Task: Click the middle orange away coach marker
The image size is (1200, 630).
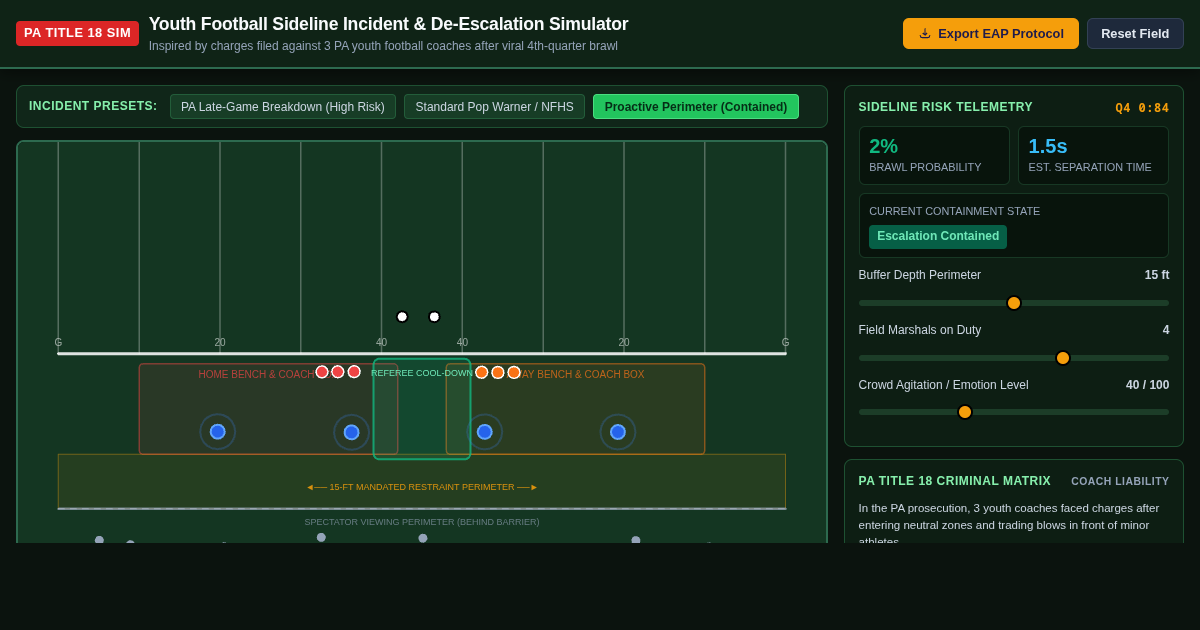Action: pos(498,372)
